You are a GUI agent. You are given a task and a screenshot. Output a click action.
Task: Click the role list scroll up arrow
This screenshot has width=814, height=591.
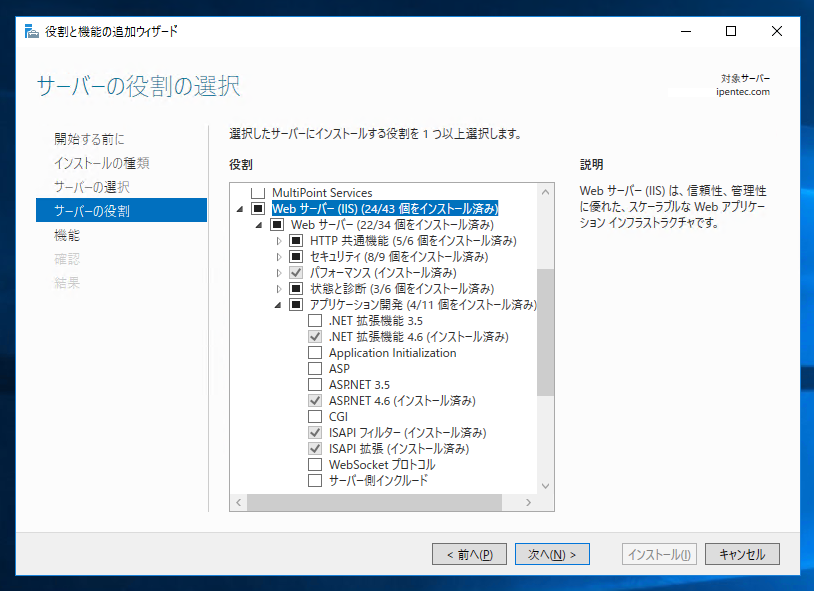(545, 192)
